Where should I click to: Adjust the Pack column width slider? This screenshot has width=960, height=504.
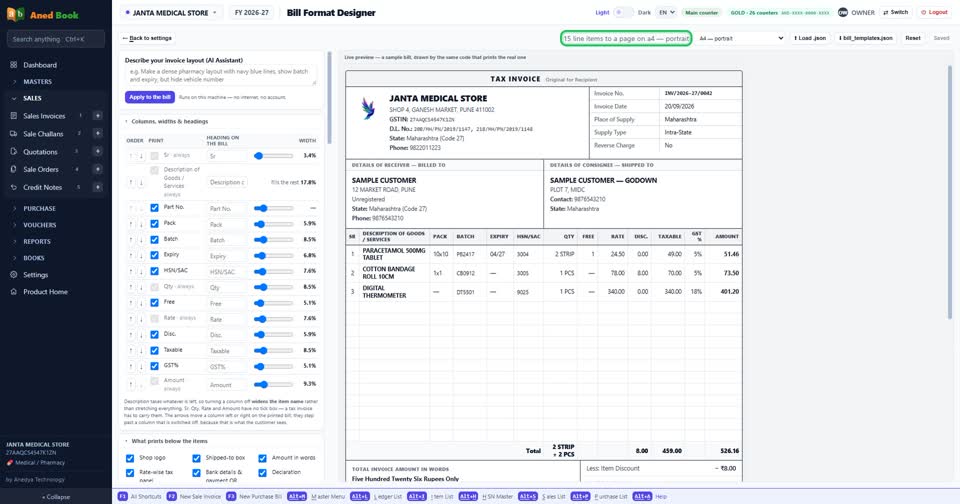273,224
